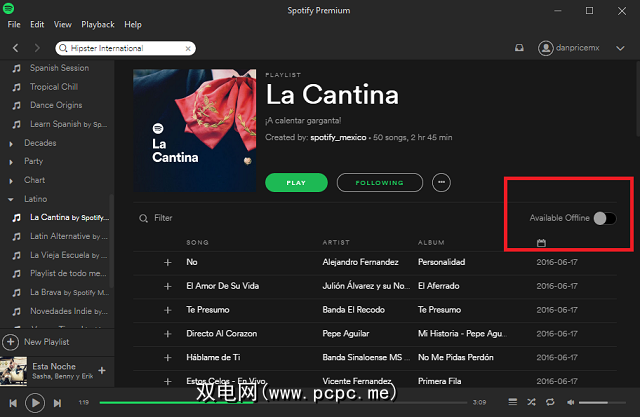Click the playlist Filter field
Viewport: 640px width, 417px height.
click(x=163, y=218)
